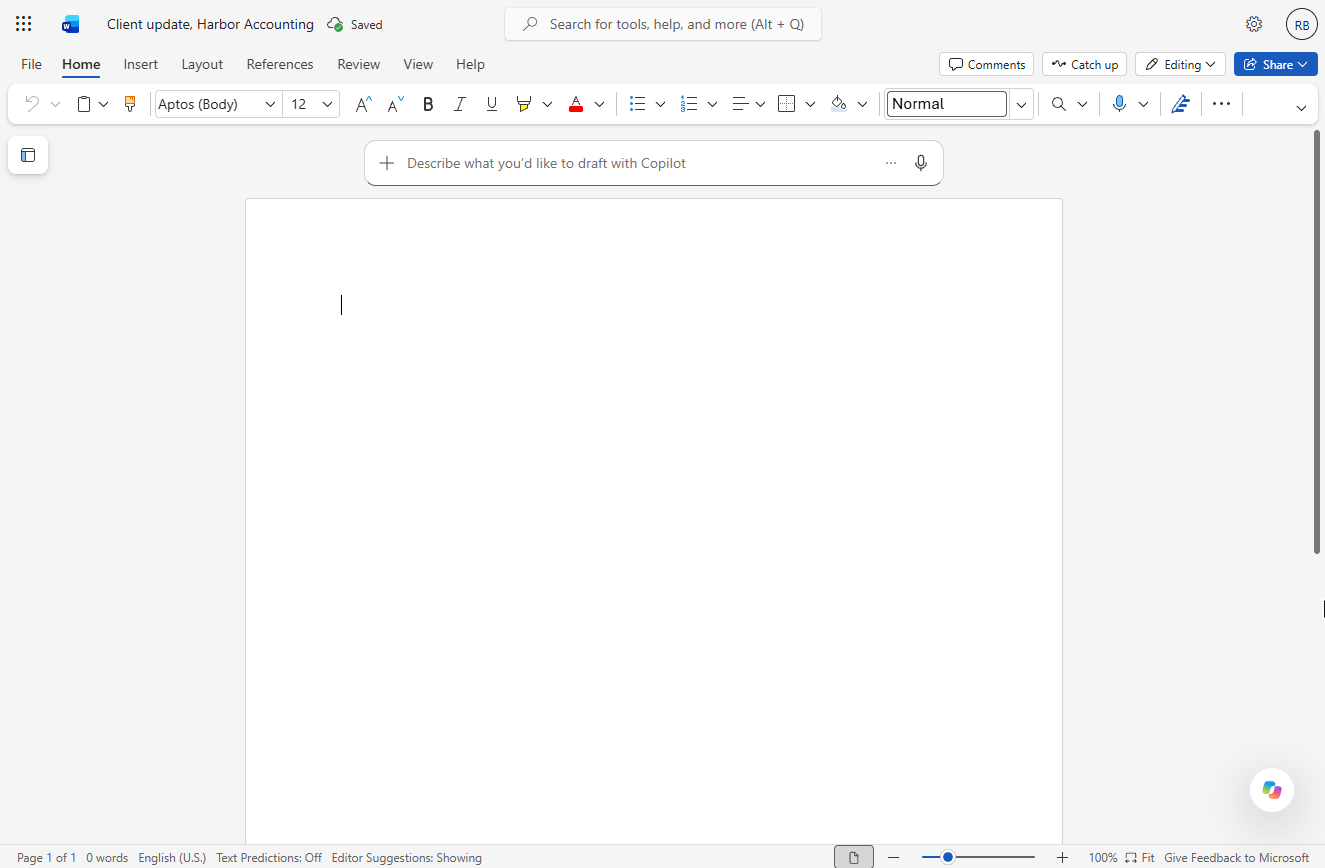Viewport: 1325px width, 868px height.
Task: Switch to the Insert tab
Action: point(141,64)
